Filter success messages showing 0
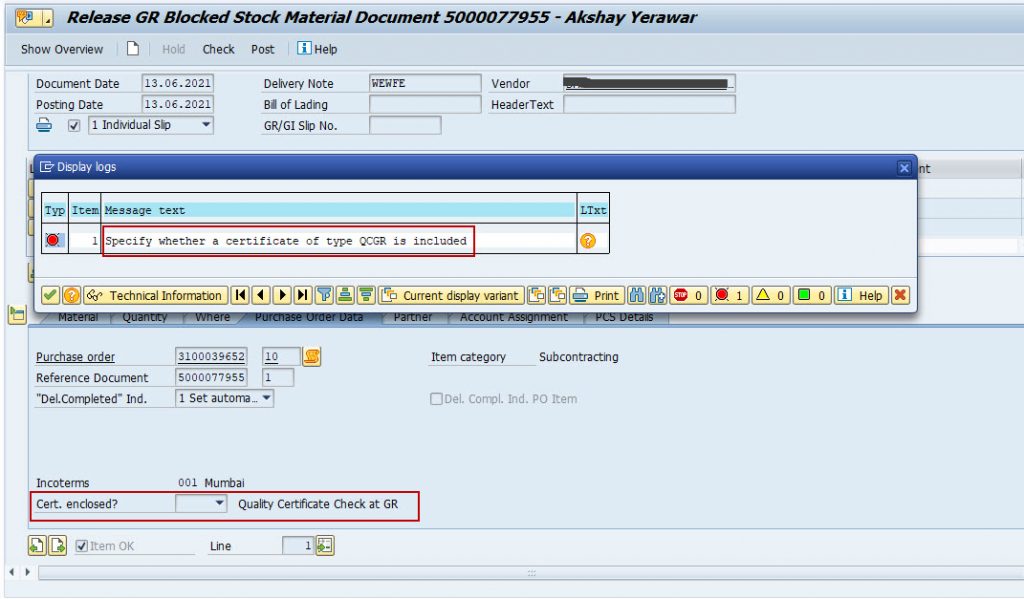Viewport: 1024px width, 599px height. (x=812, y=295)
